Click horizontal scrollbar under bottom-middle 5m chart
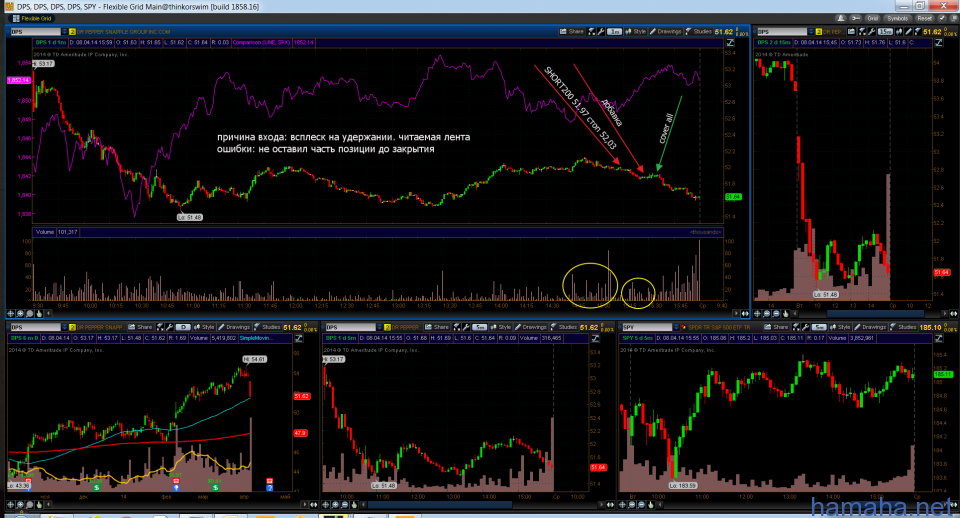This screenshot has width=960, height=518. click(x=440, y=505)
